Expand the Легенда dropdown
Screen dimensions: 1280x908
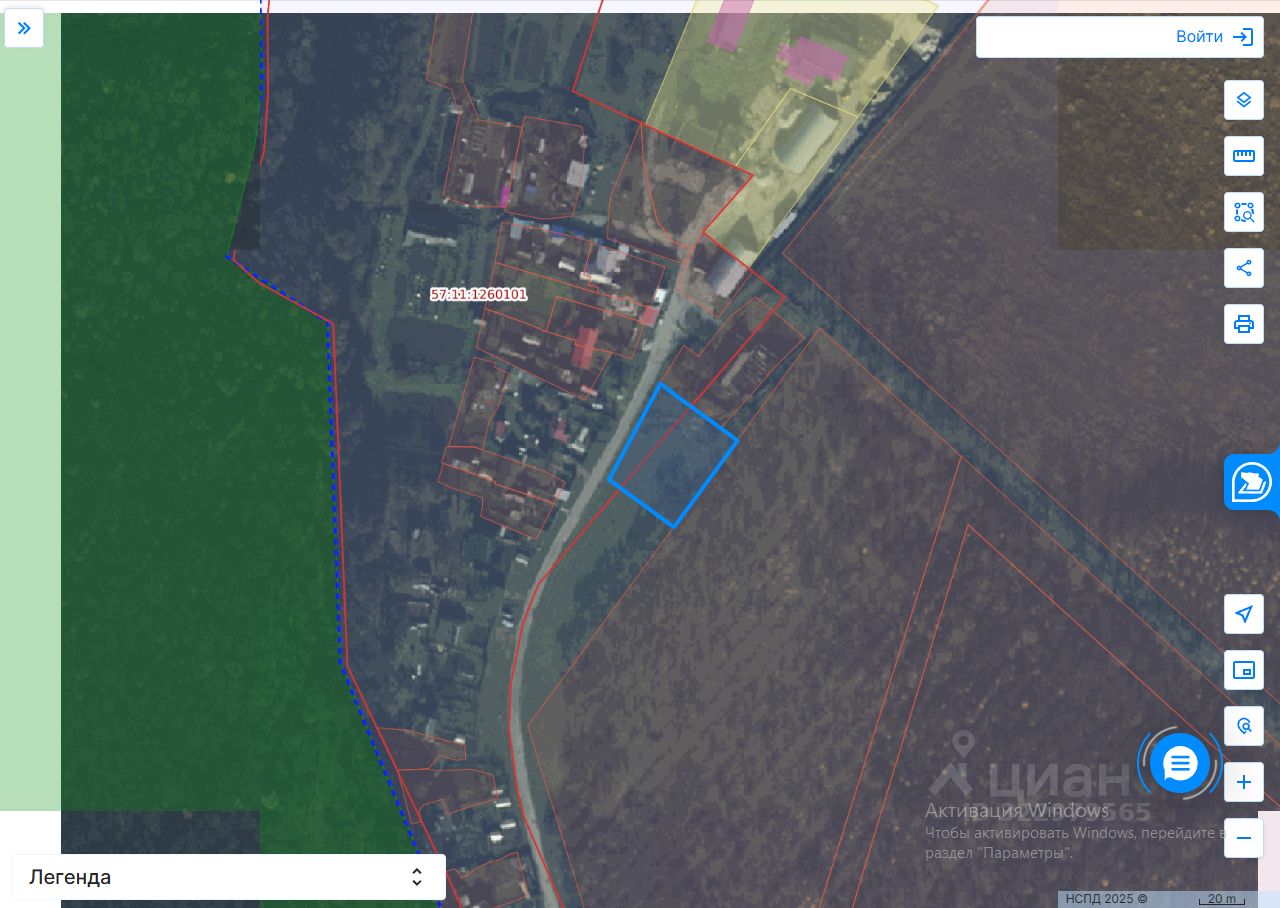click(229, 877)
